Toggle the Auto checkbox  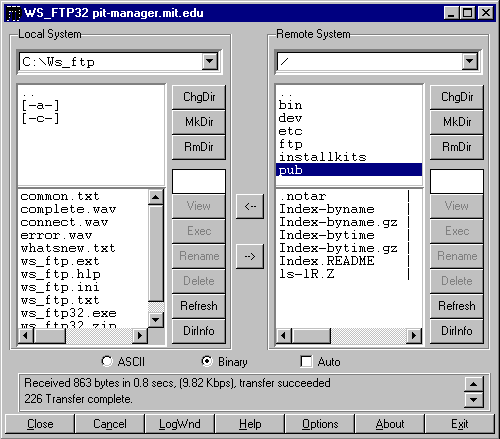click(306, 361)
